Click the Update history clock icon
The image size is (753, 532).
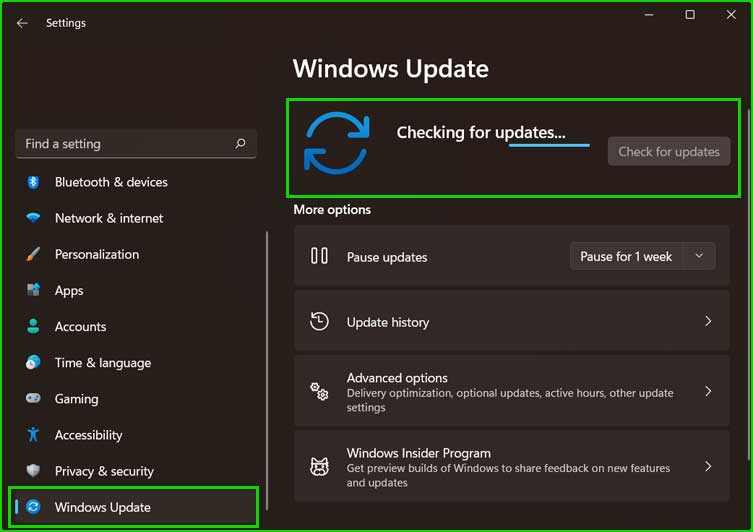pos(319,321)
